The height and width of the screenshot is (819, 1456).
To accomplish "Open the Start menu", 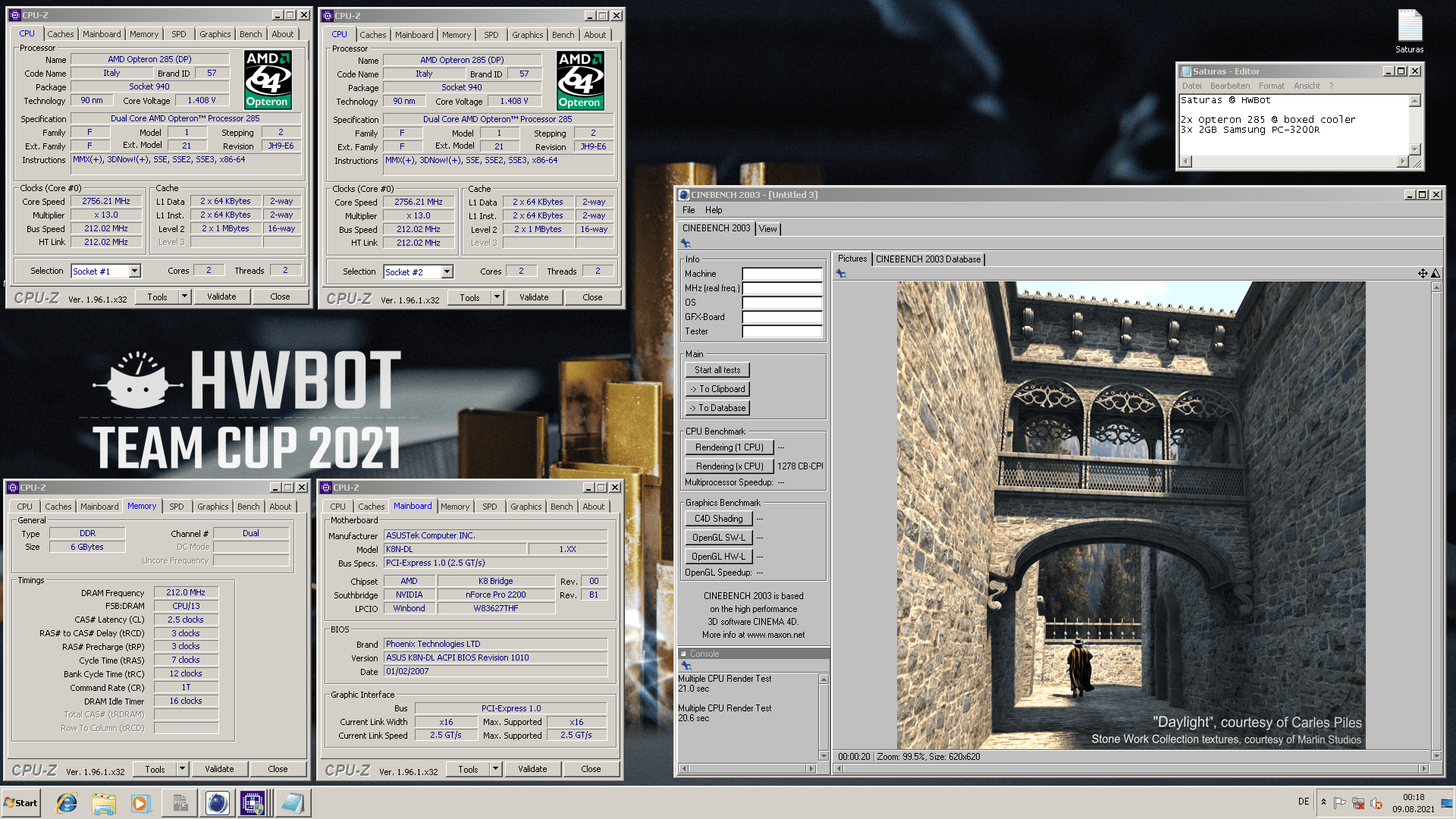I will pyautogui.click(x=20, y=803).
